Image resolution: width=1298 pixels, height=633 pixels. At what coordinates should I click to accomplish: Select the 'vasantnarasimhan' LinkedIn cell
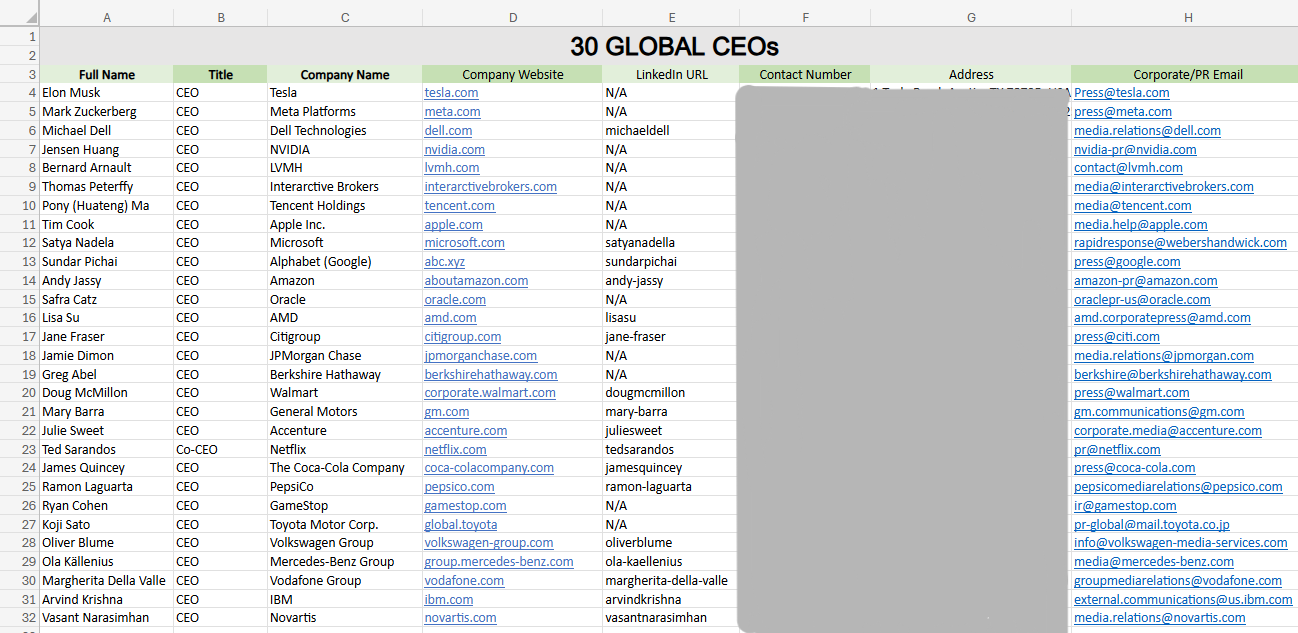671,617
